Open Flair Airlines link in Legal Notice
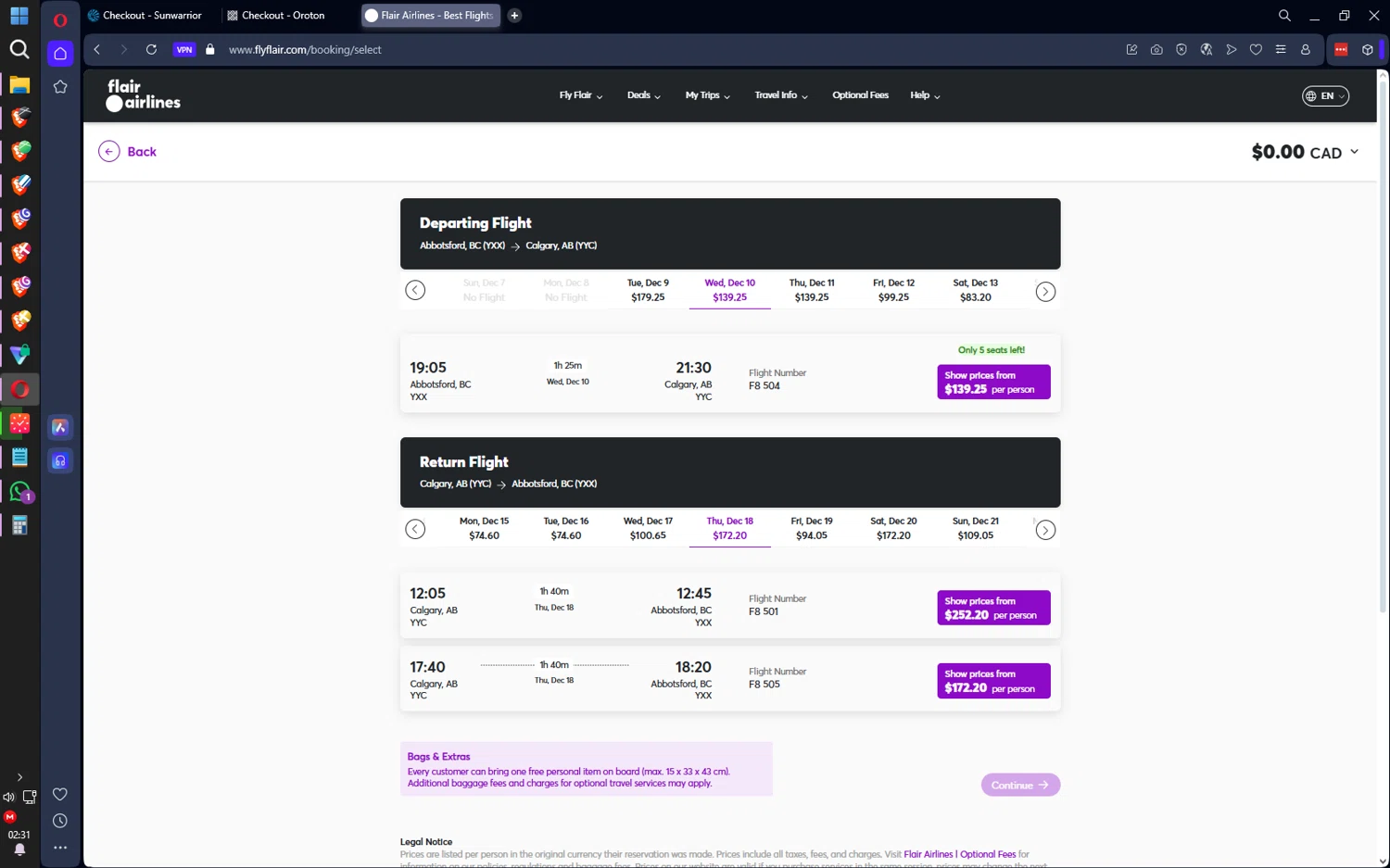The height and width of the screenshot is (868, 1390). 928,854
